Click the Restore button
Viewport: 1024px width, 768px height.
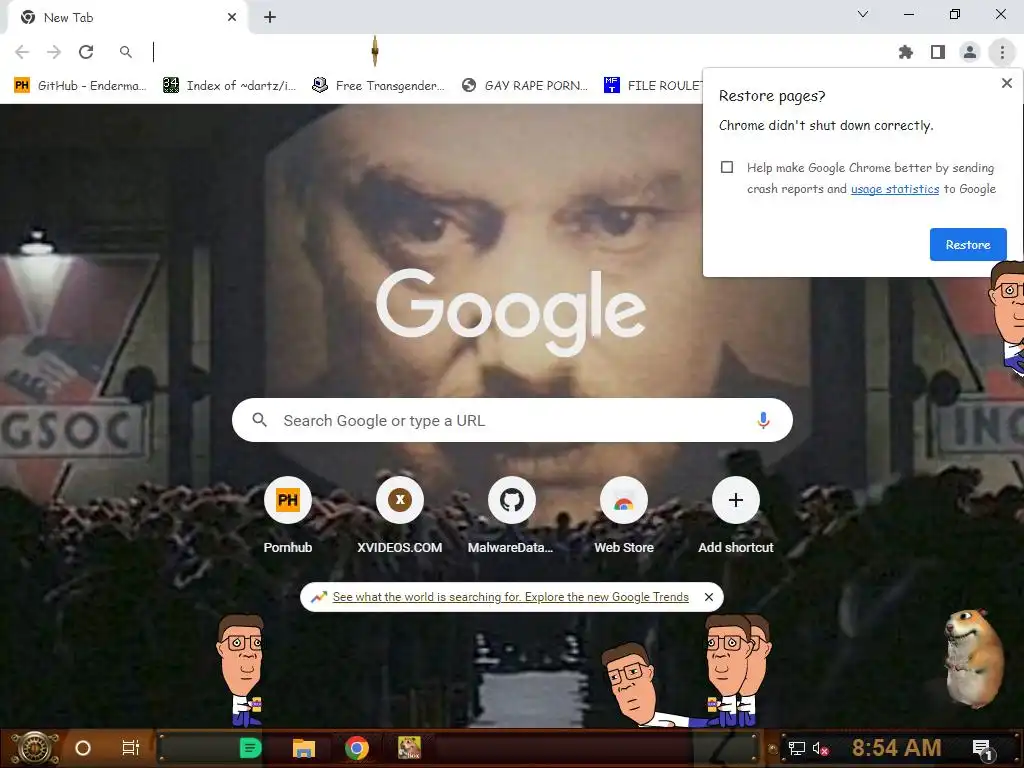[968, 244]
